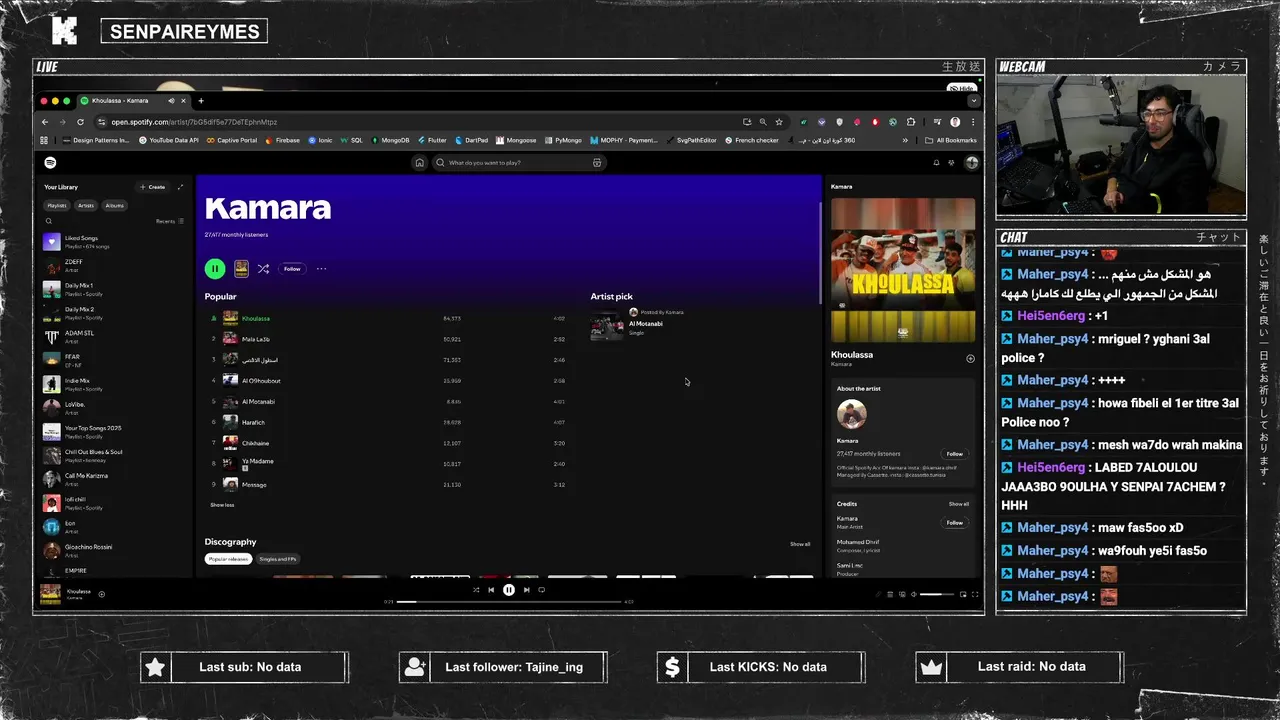Show all discography releases
This screenshot has height=720, width=1280.
coord(800,544)
